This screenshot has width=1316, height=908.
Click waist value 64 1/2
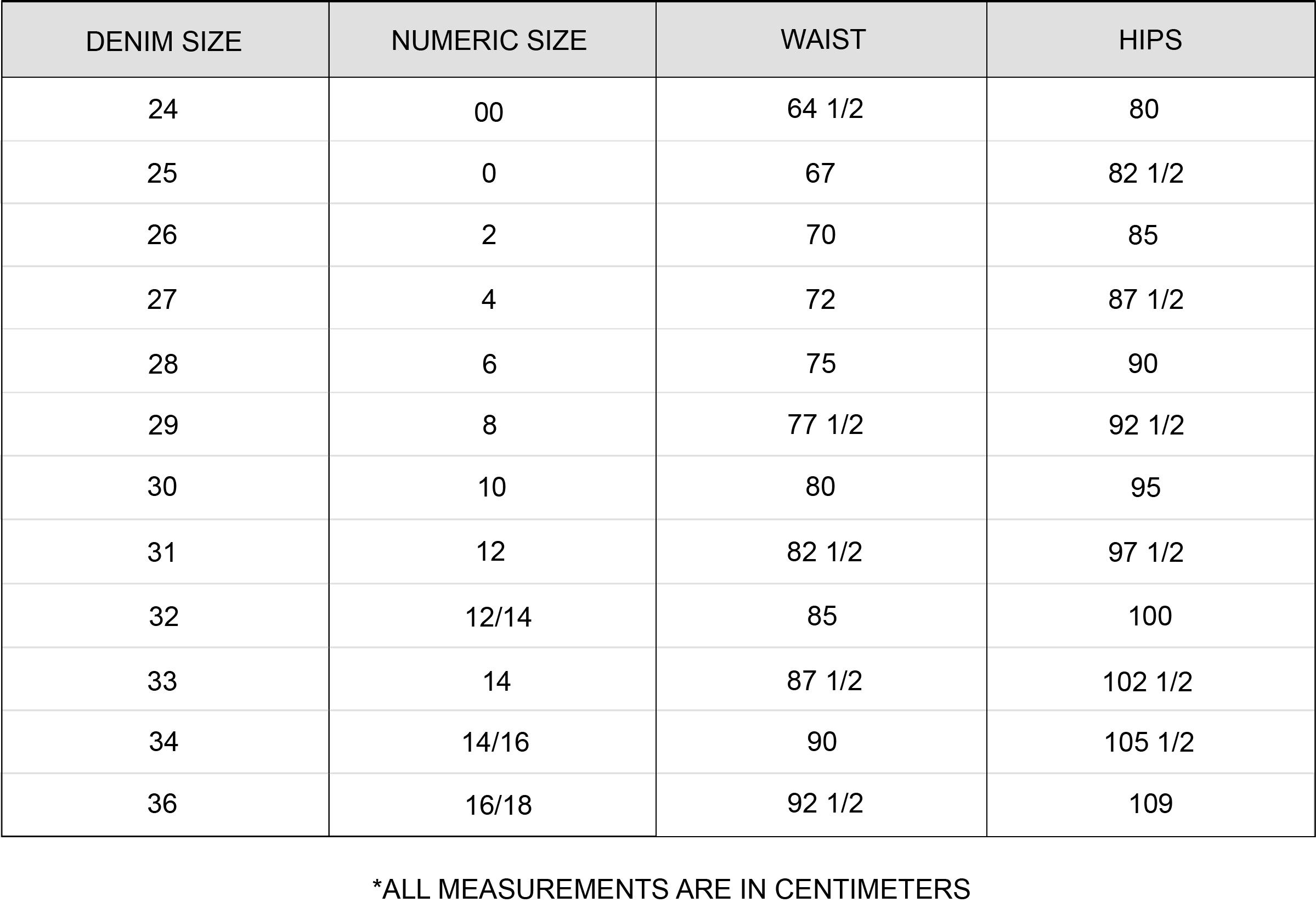(824, 108)
